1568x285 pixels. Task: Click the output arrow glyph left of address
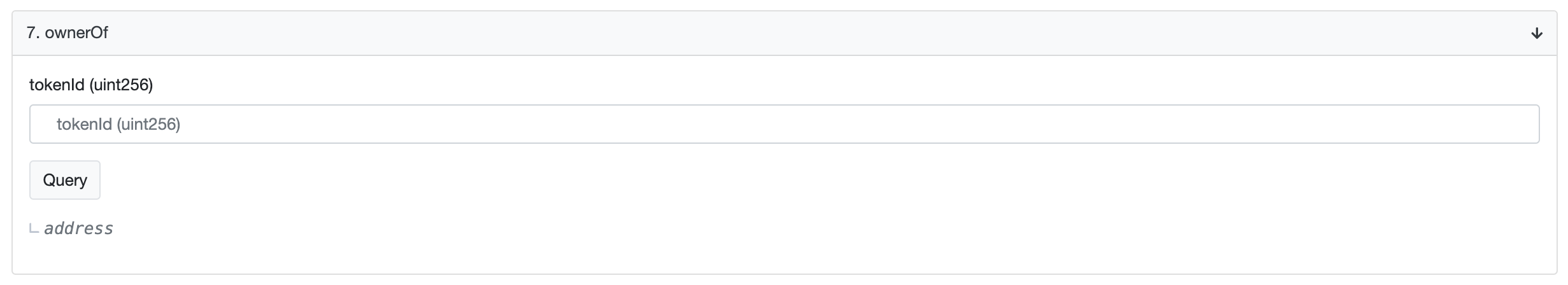pos(34,229)
